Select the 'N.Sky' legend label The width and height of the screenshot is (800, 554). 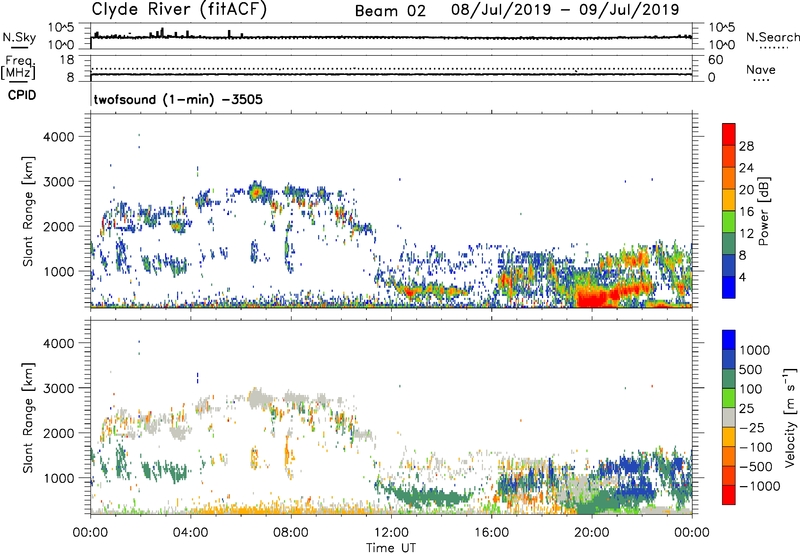click(19, 37)
